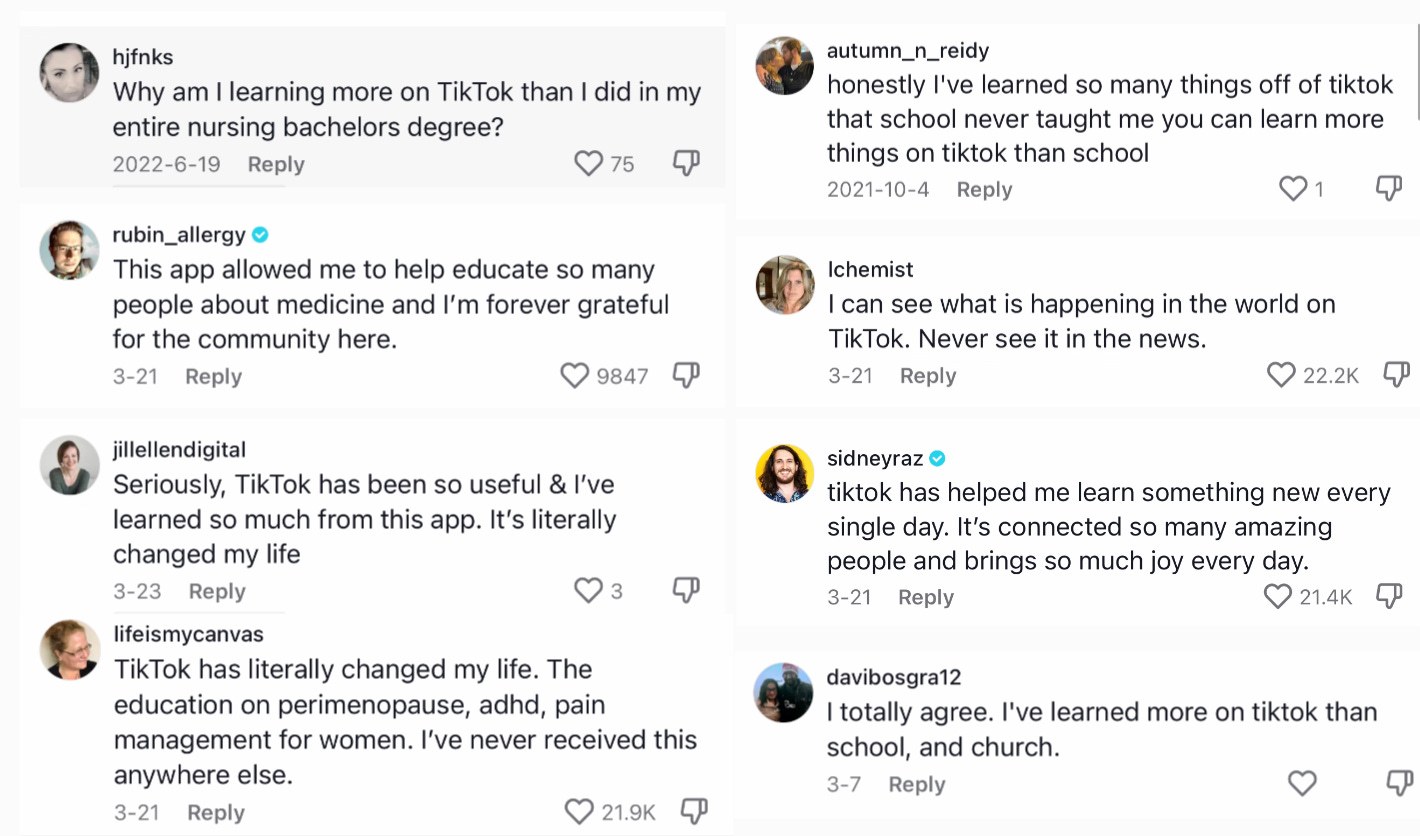Like hjfnks's nursing degree comment

(589, 163)
